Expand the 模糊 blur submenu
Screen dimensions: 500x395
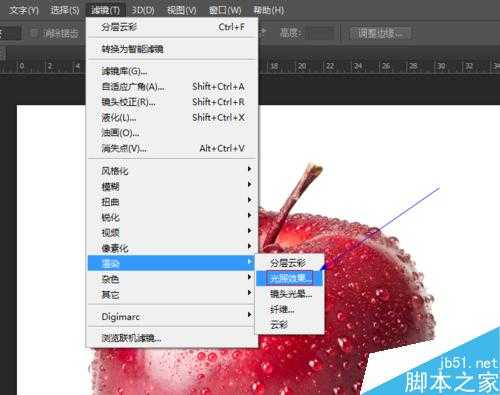pyautogui.click(x=172, y=186)
